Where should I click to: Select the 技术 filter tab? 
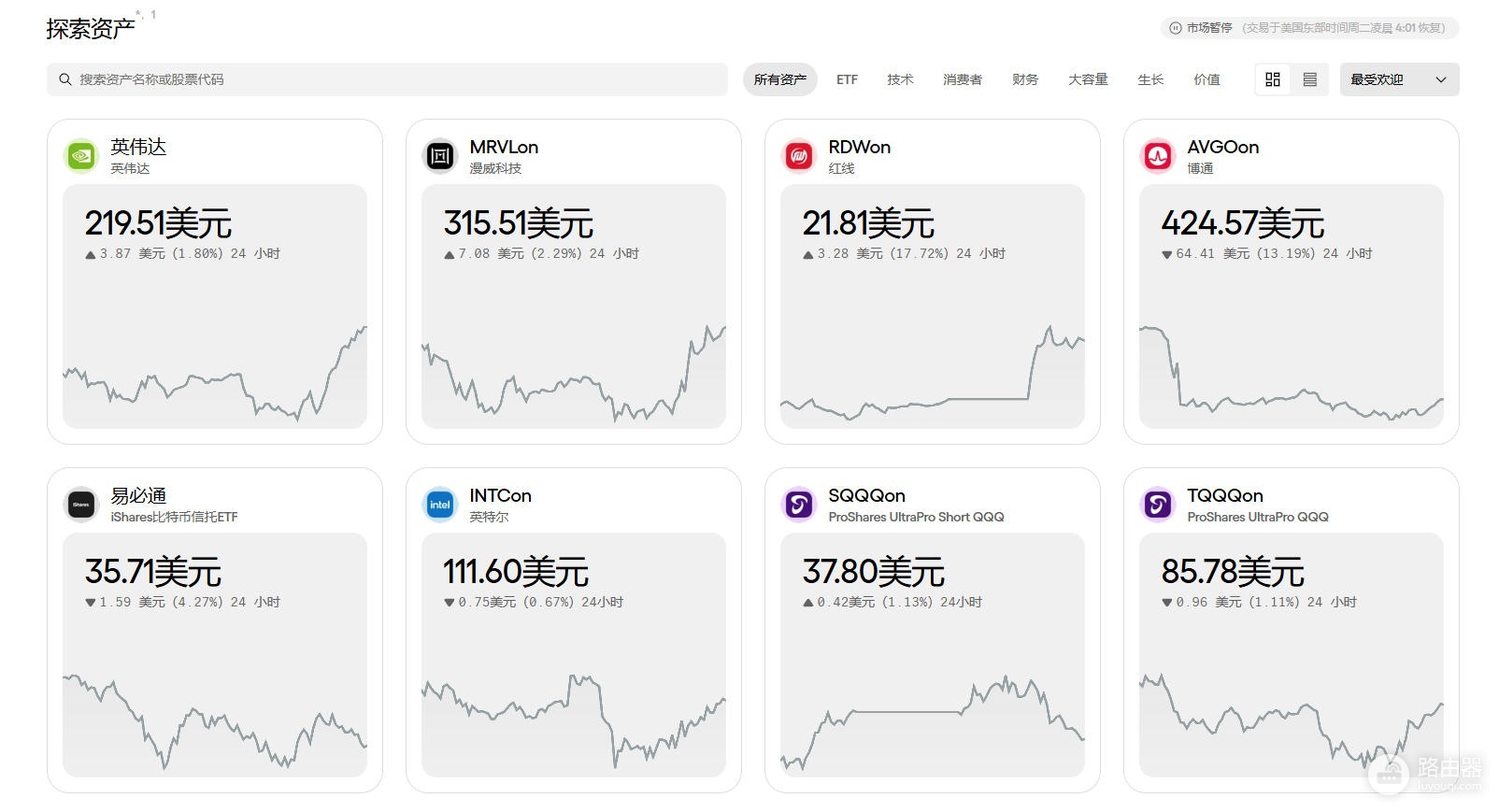(900, 79)
